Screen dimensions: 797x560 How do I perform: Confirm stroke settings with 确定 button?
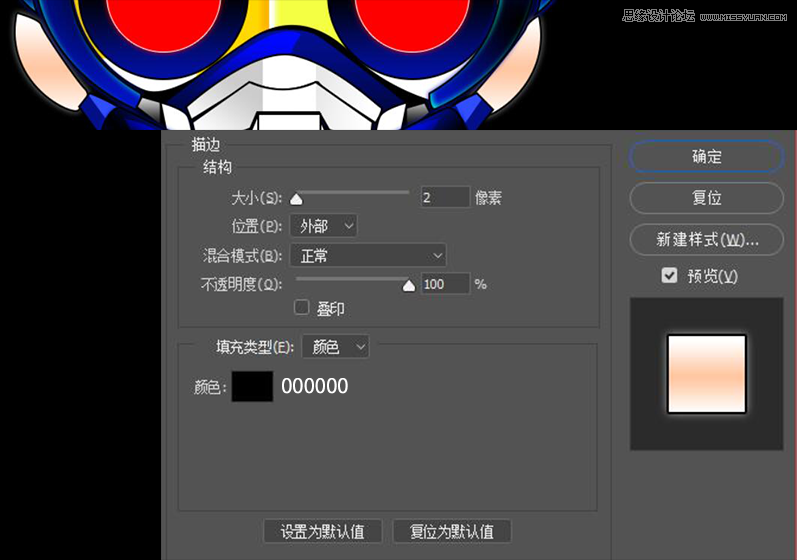coord(706,157)
